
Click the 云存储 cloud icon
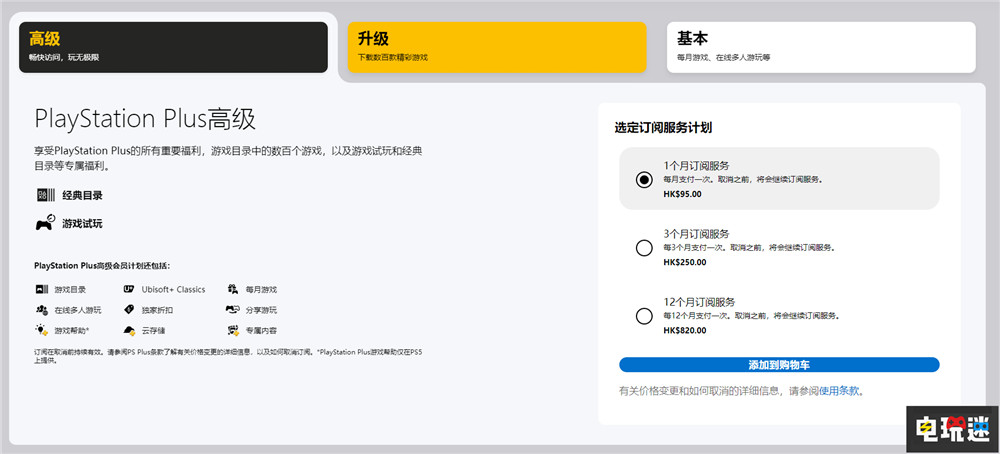point(129,330)
